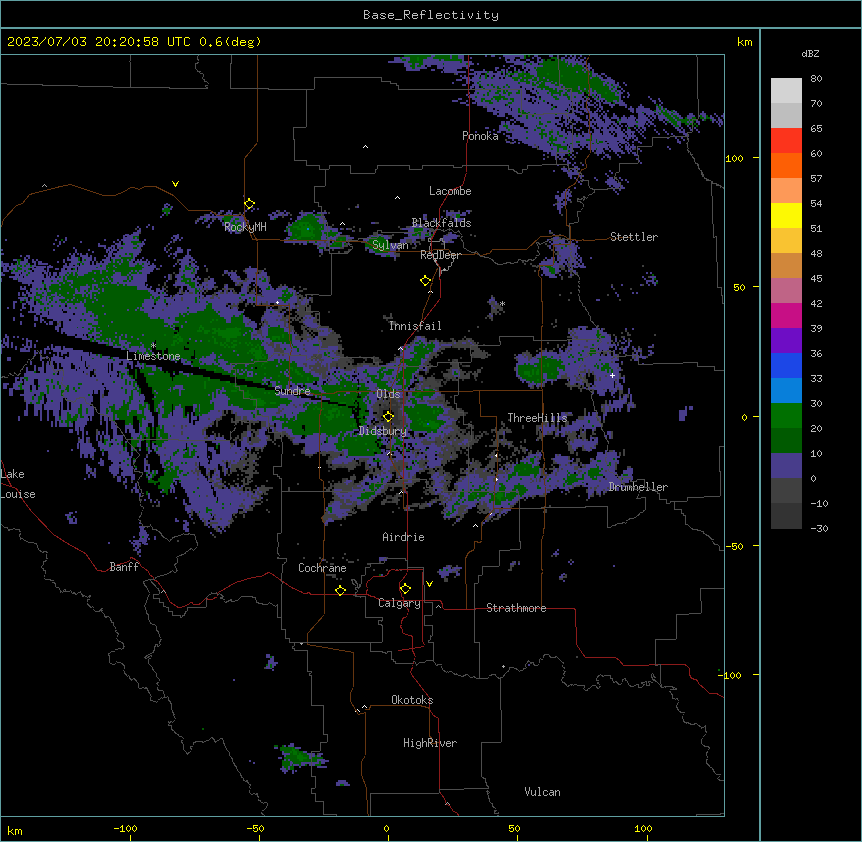Select the 20 dBZ green color swatch

point(786,416)
